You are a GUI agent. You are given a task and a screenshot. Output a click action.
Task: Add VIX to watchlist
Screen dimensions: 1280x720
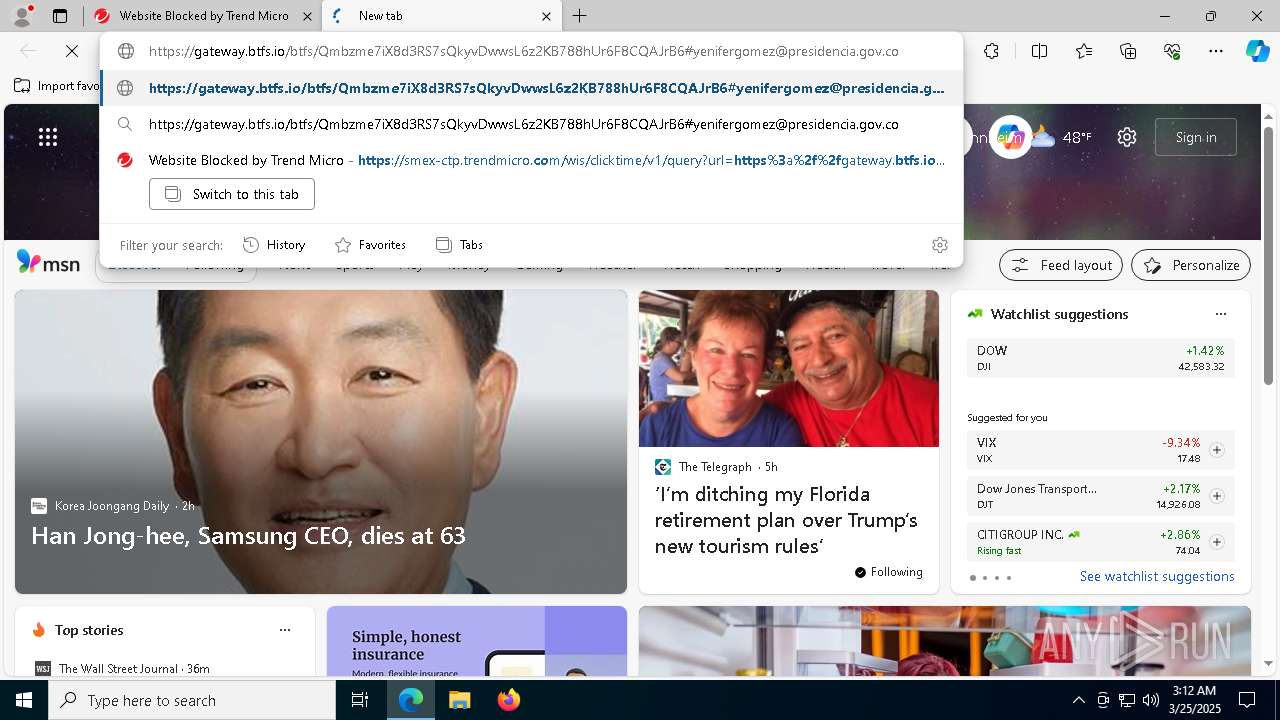tap(1217, 450)
